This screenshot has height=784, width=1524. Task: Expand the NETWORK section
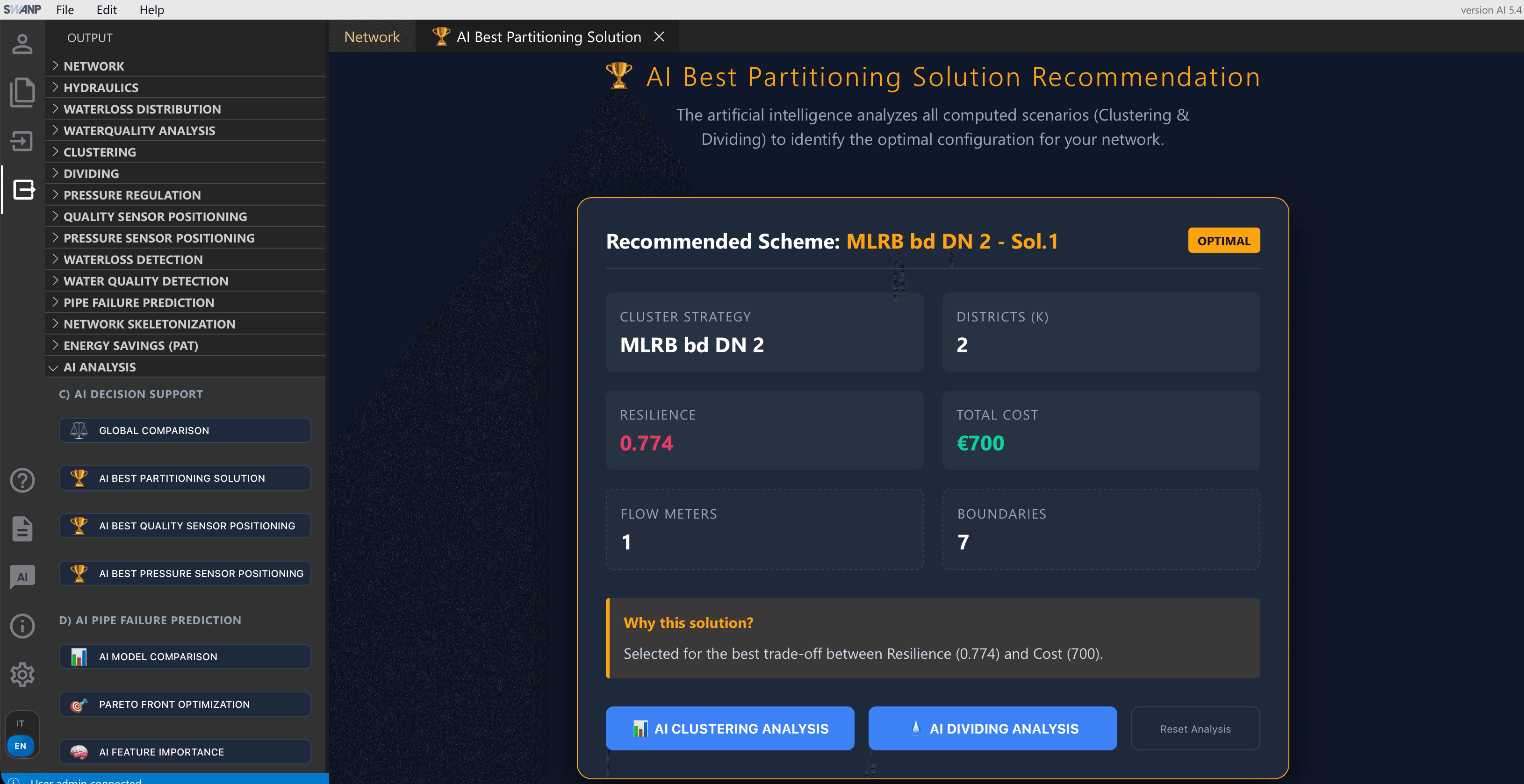coord(185,65)
